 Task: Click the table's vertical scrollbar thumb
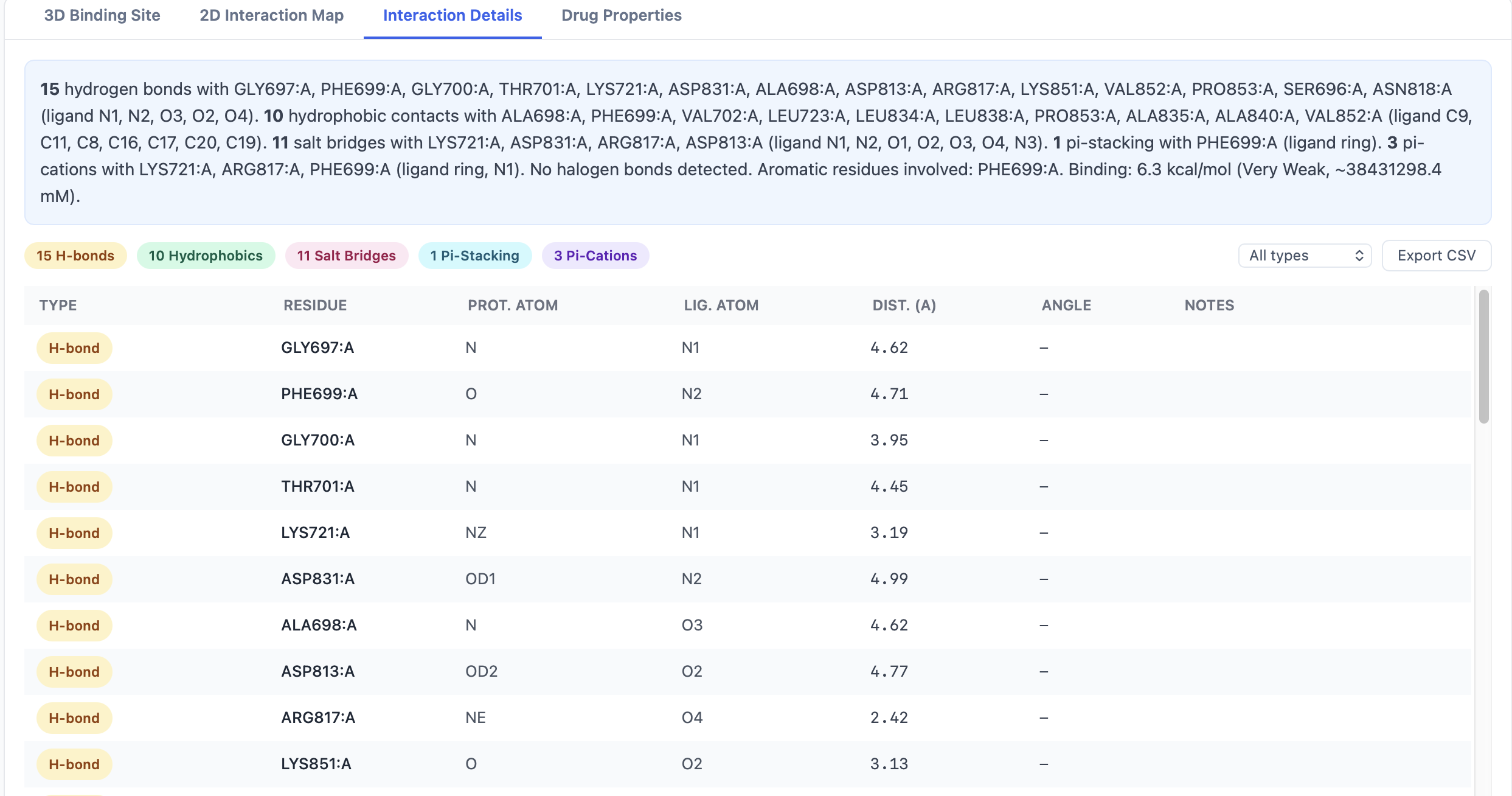[x=1484, y=357]
